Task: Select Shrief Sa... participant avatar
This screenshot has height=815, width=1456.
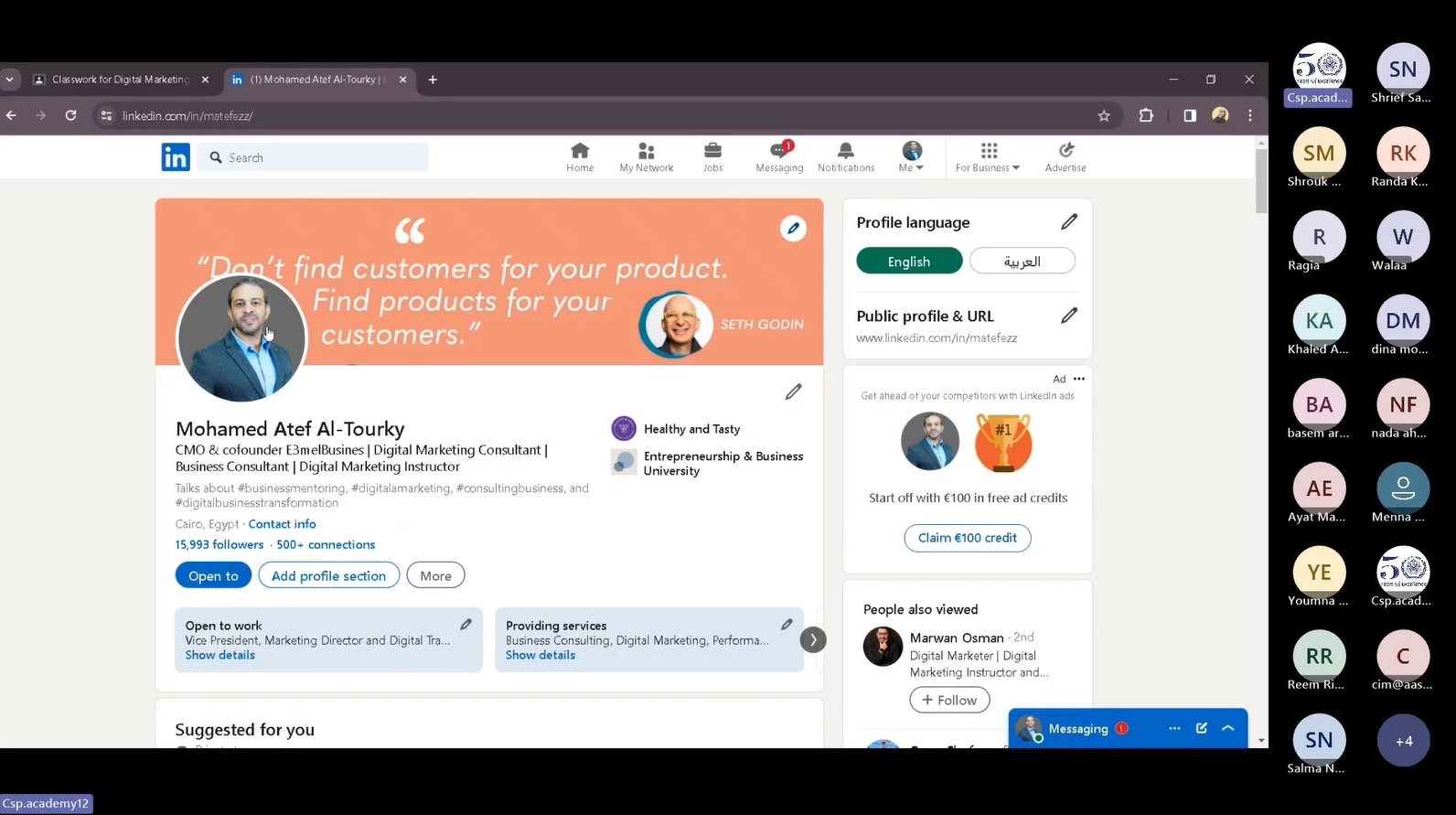Action: pyautogui.click(x=1403, y=69)
